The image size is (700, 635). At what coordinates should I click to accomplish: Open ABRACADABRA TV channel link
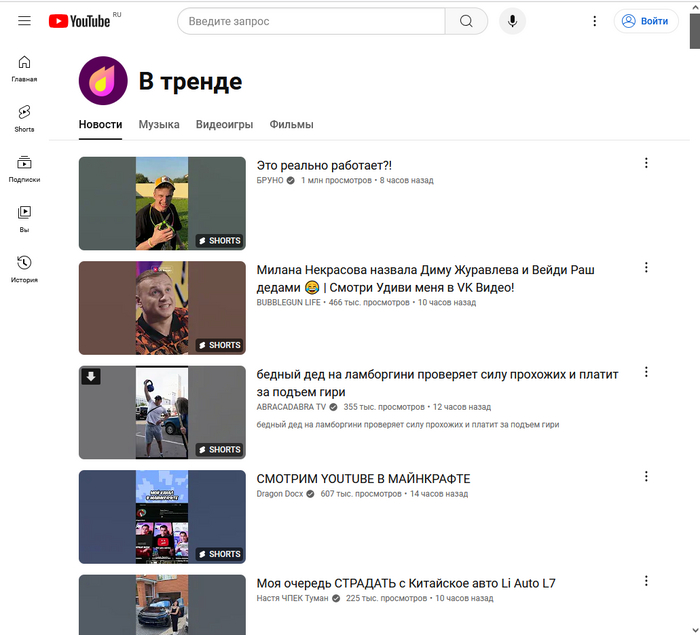point(291,407)
